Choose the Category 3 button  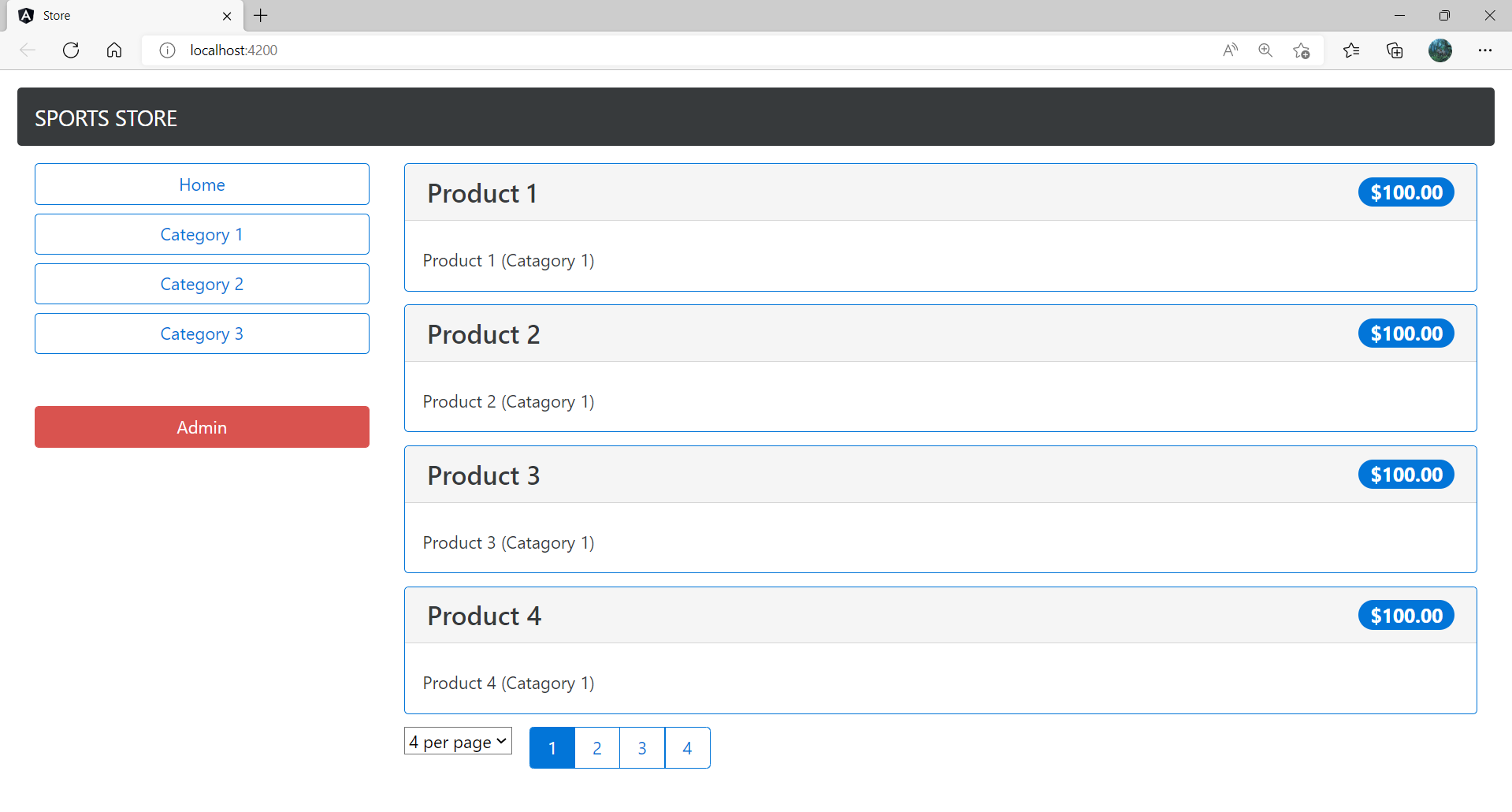pos(202,333)
